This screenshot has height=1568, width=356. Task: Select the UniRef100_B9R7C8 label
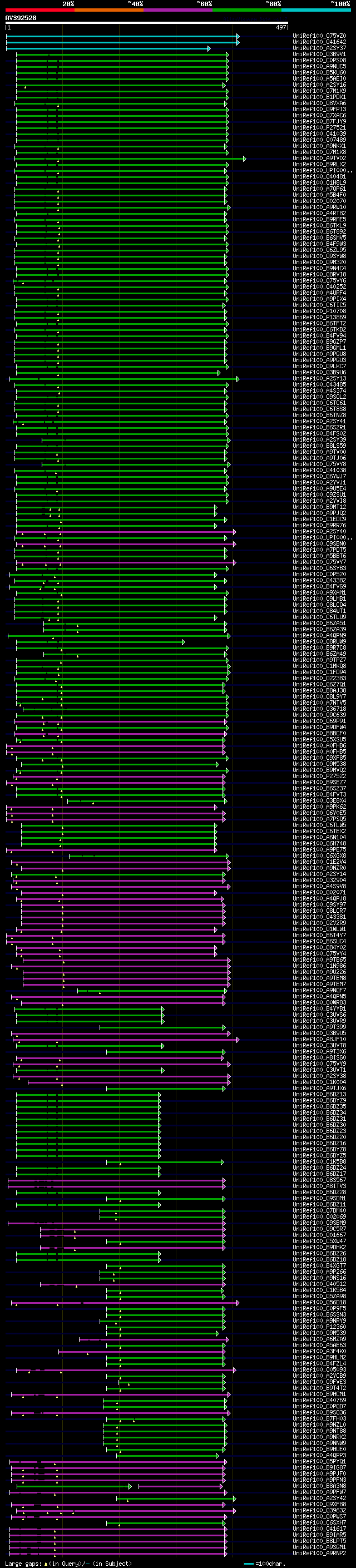coord(319,647)
